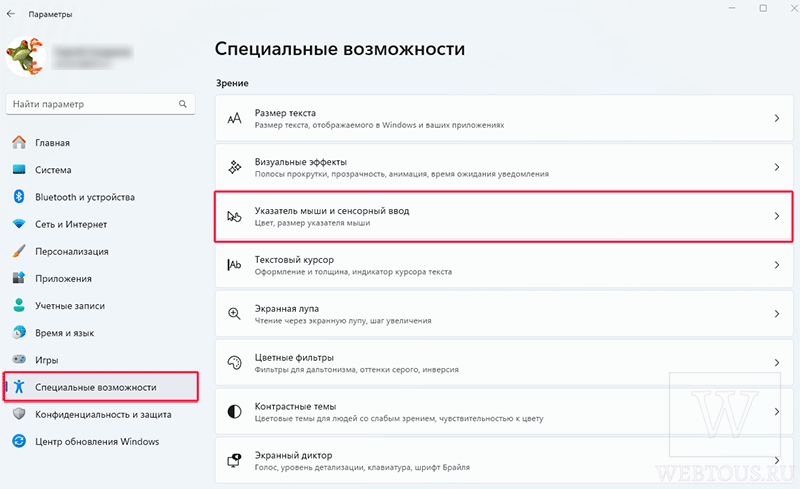Viewport: 800px width, 489px height.
Task: Click the chevron on Визуальные эффекты row
Action: click(777, 167)
